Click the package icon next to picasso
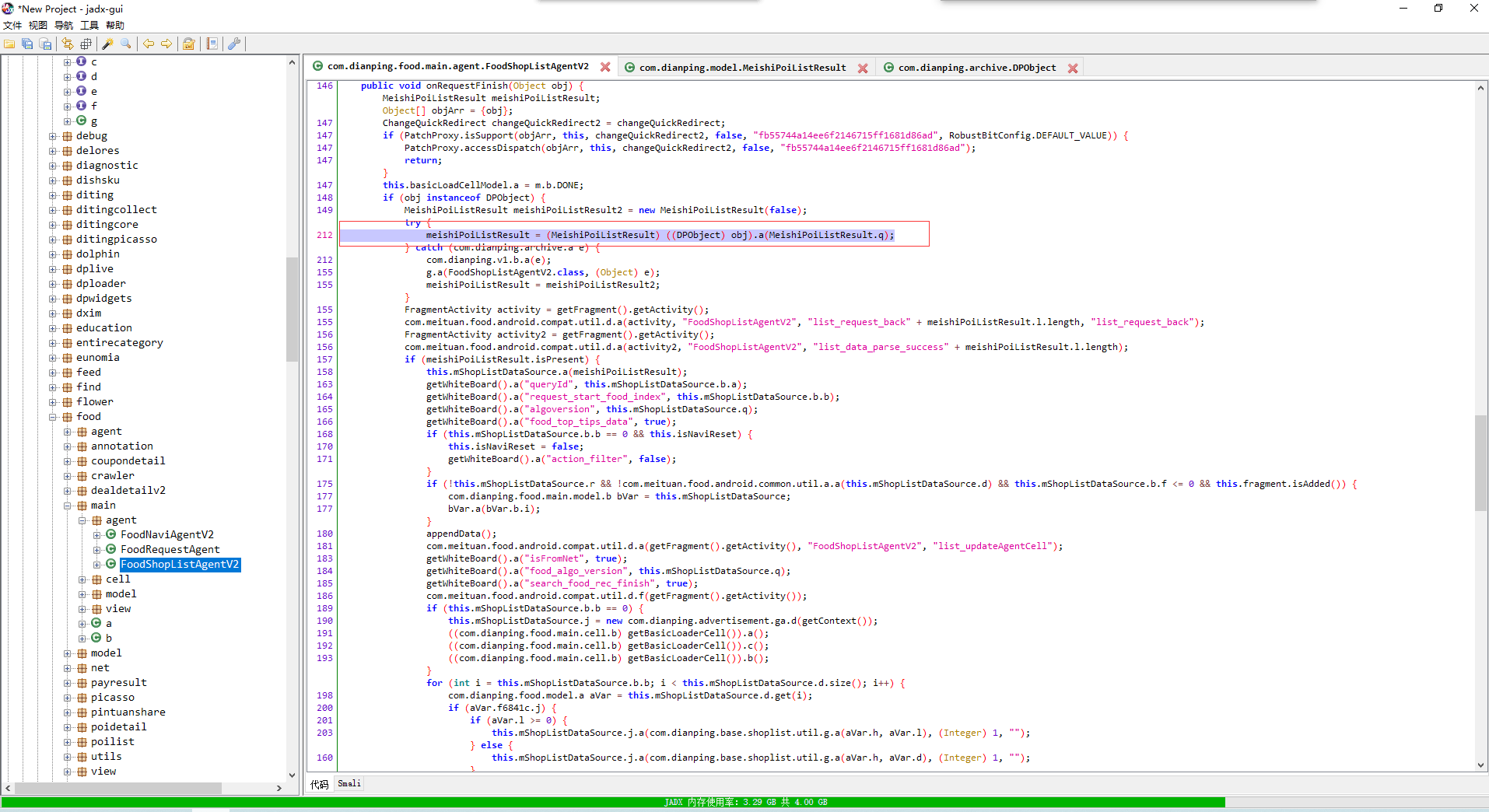This screenshot has height=812, width=1489. (x=82, y=698)
